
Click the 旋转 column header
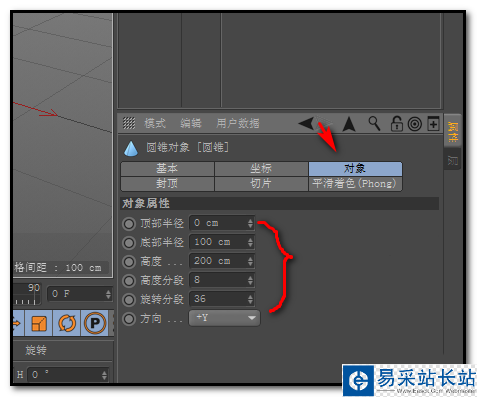tap(36, 350)
